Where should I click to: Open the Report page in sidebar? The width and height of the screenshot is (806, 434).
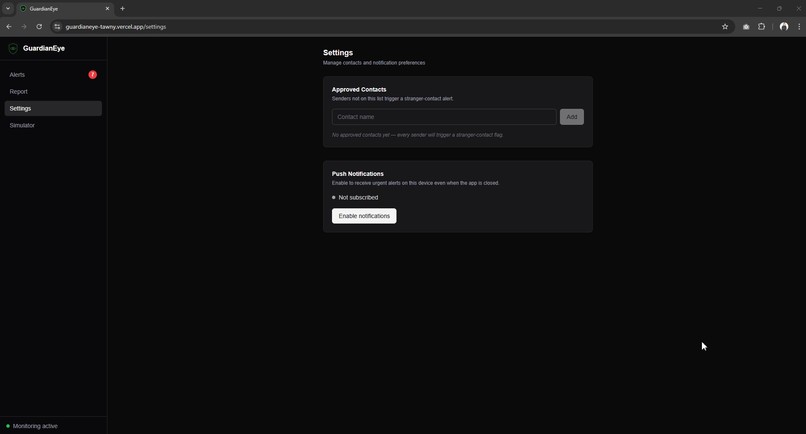(53, 92)
